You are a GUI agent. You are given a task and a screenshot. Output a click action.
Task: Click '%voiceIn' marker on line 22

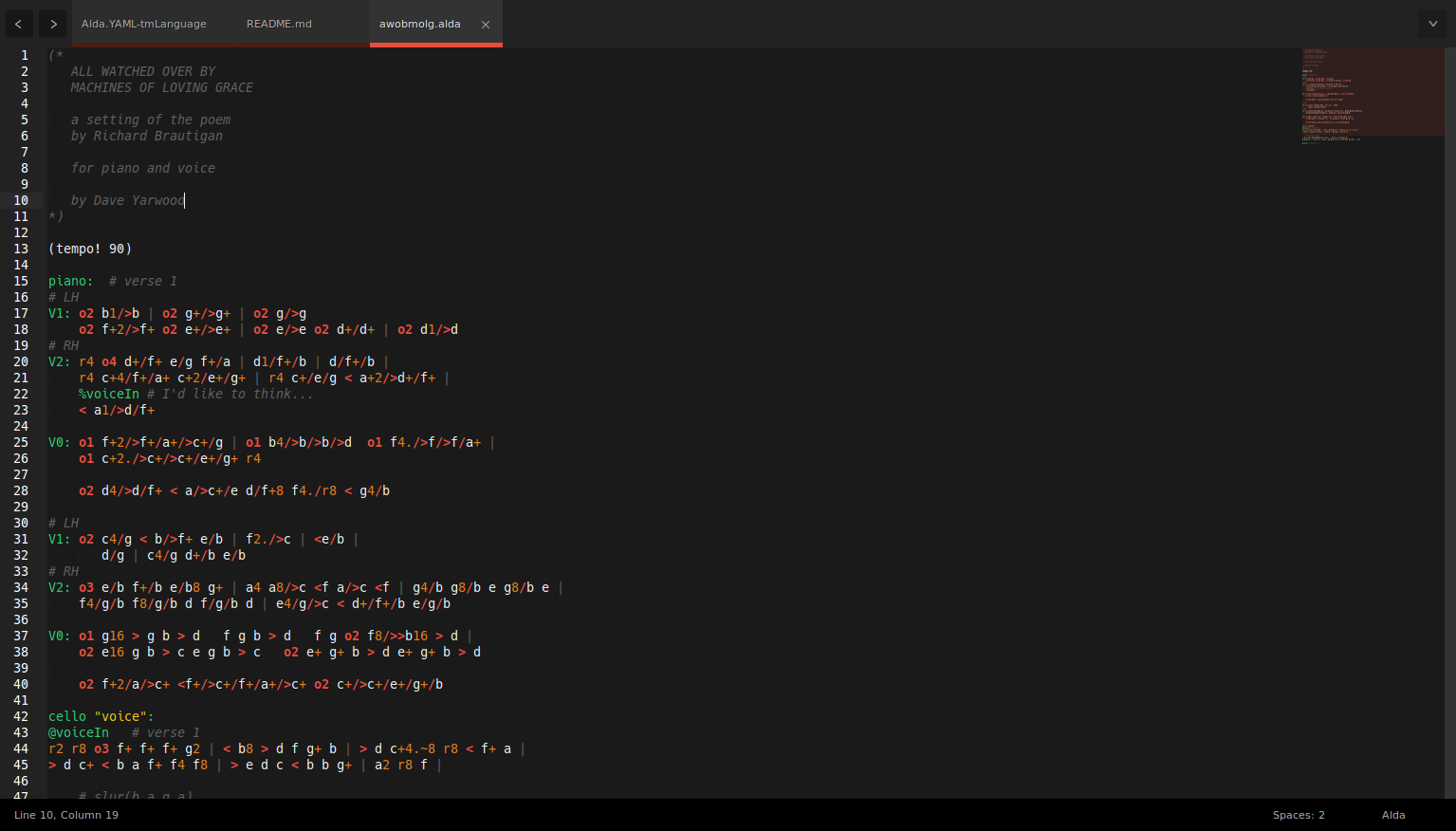click(x=109, y=394)
